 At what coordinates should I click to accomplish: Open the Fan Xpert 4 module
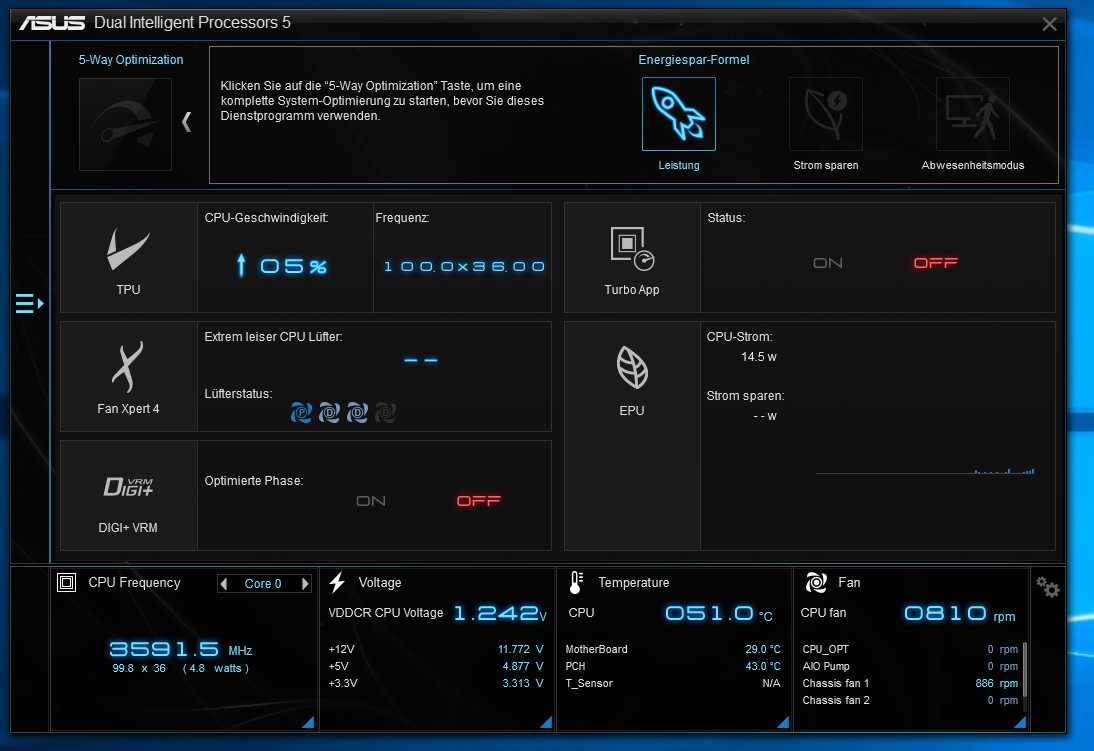pyautogui.click(x=128, y=377)
